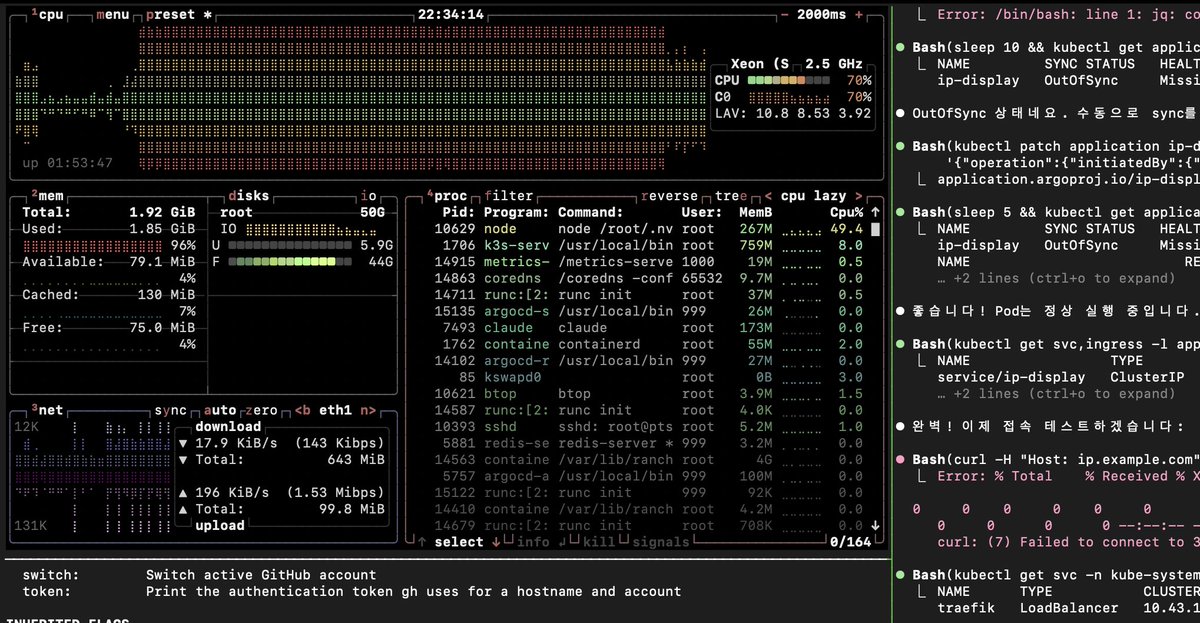This screenshot has height=623, width=1200.
Task: Move process selection up with up arrow
Action: point(422,542)
